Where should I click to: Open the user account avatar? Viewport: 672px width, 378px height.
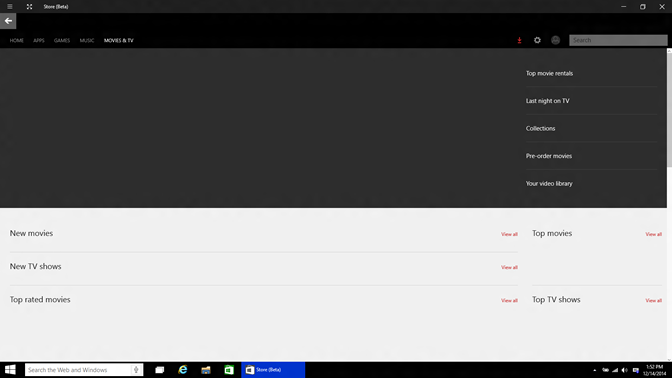click(x=555, y=40)
